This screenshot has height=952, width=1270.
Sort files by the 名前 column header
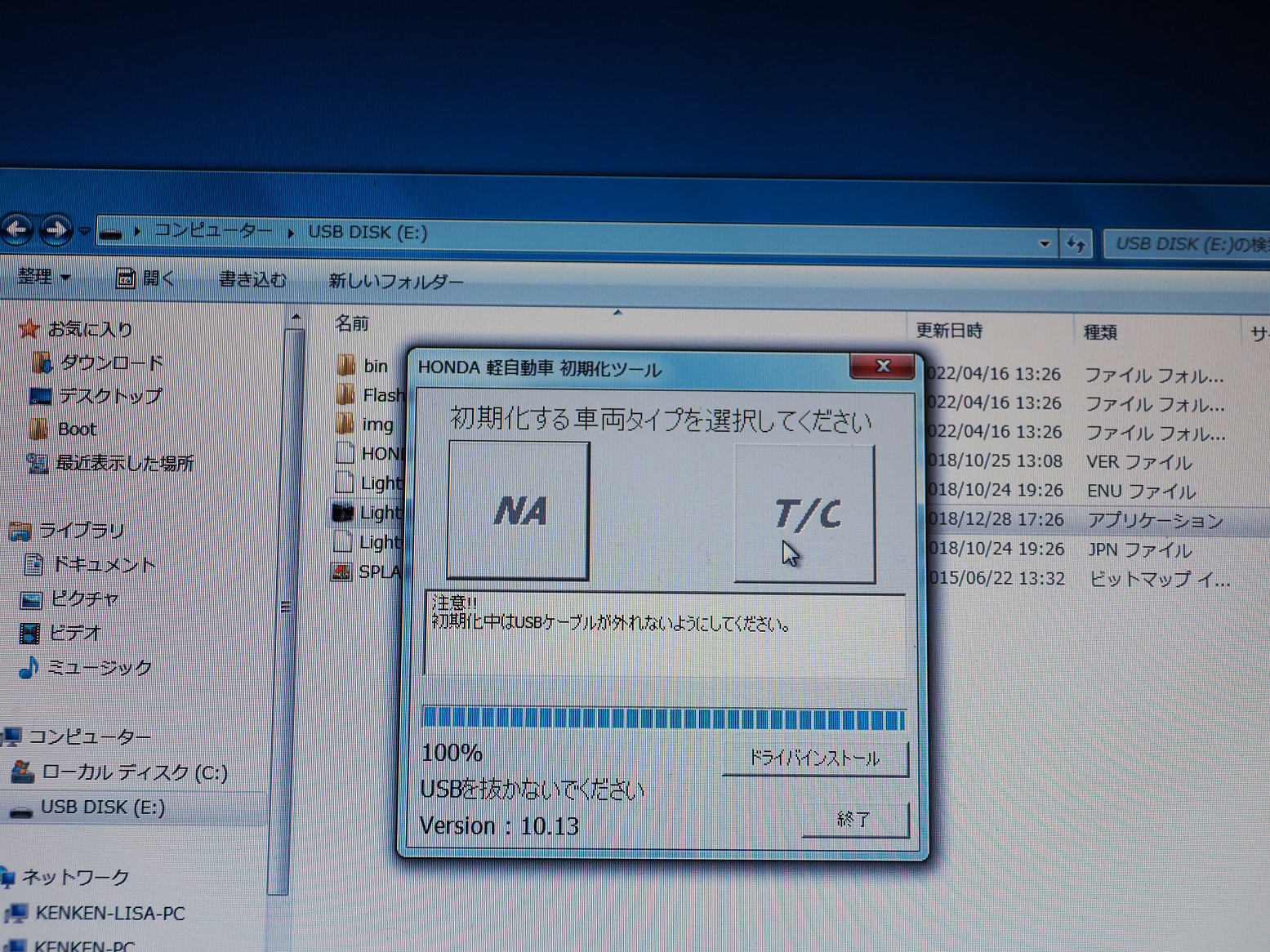pyautogui.click(x=353, y=324)
